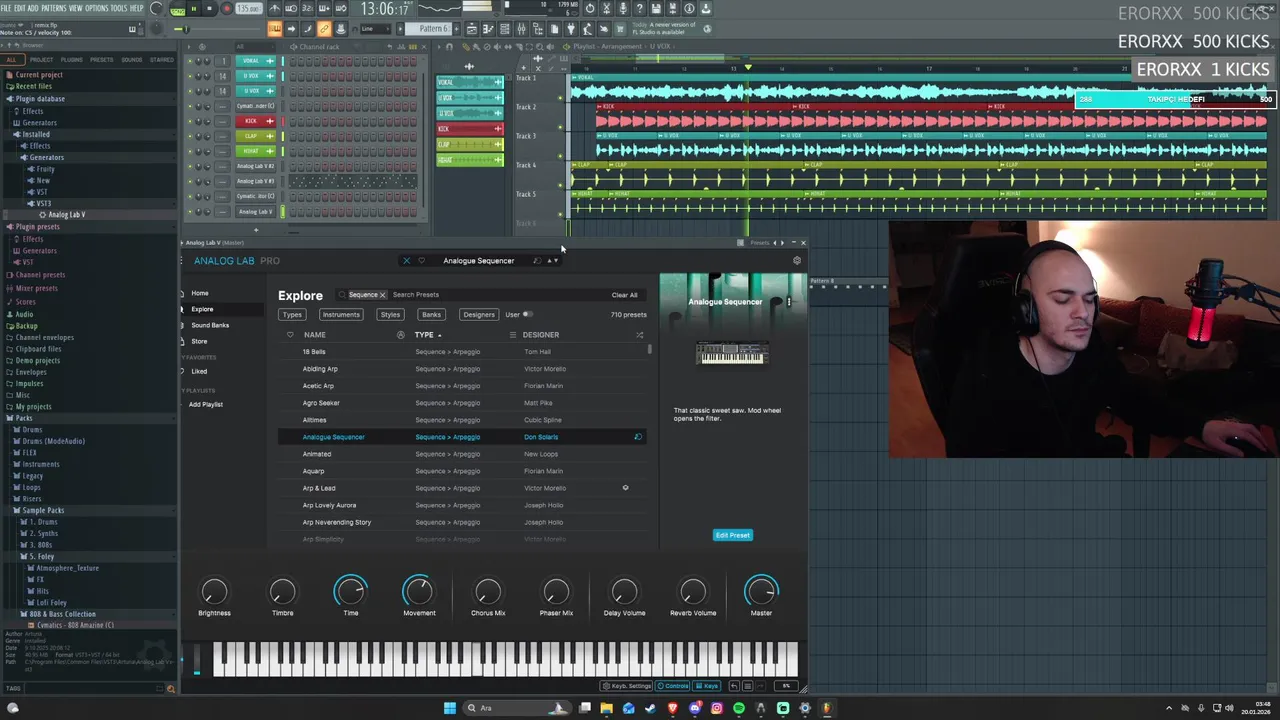Image resolution: width=1280 pixels, height=720 pixels.
Task: Adjust the Reverb Volume knob
Action: [693, 592]
